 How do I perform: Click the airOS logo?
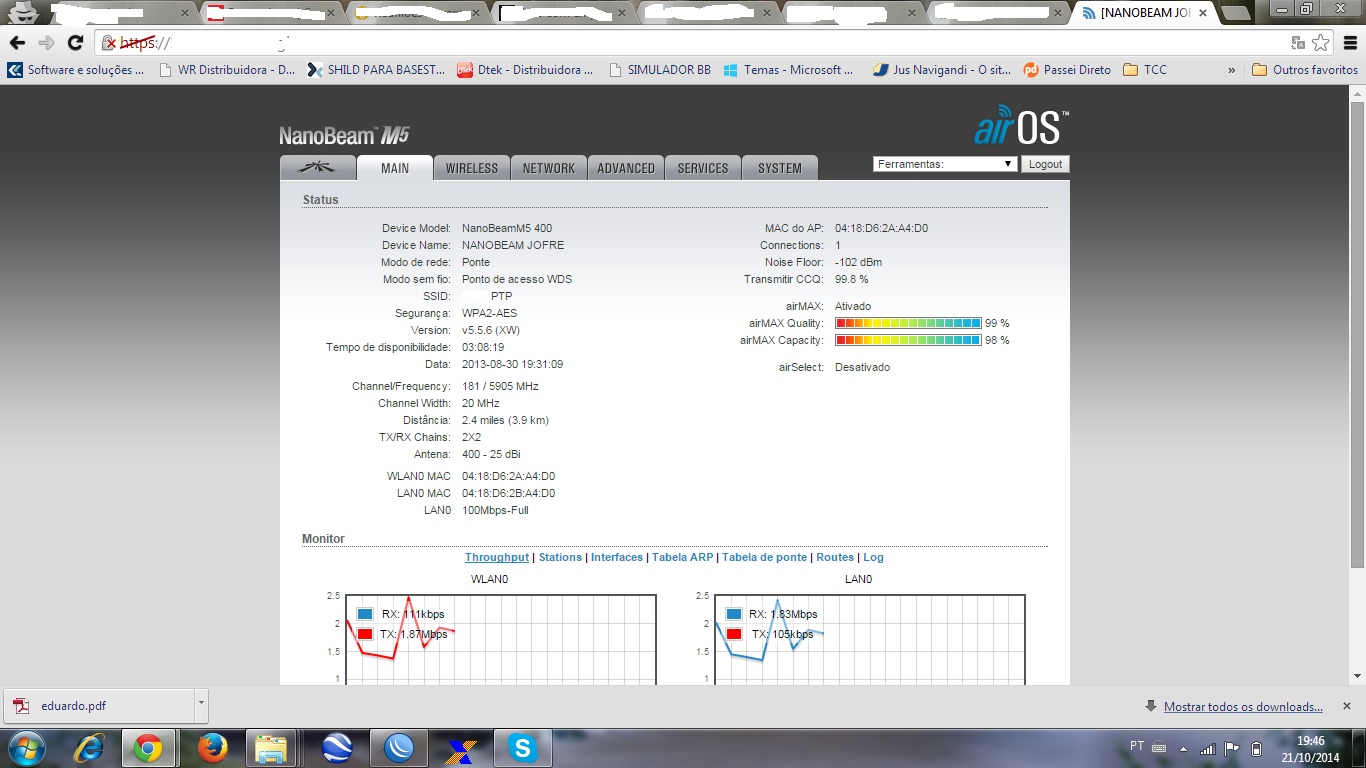tap(1021, 126)
